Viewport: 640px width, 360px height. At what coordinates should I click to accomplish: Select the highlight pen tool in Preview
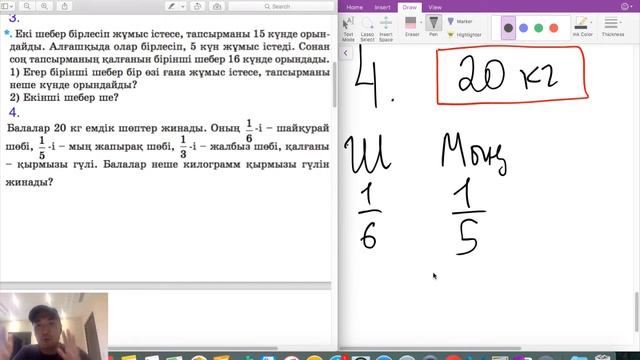click(172, 6)
